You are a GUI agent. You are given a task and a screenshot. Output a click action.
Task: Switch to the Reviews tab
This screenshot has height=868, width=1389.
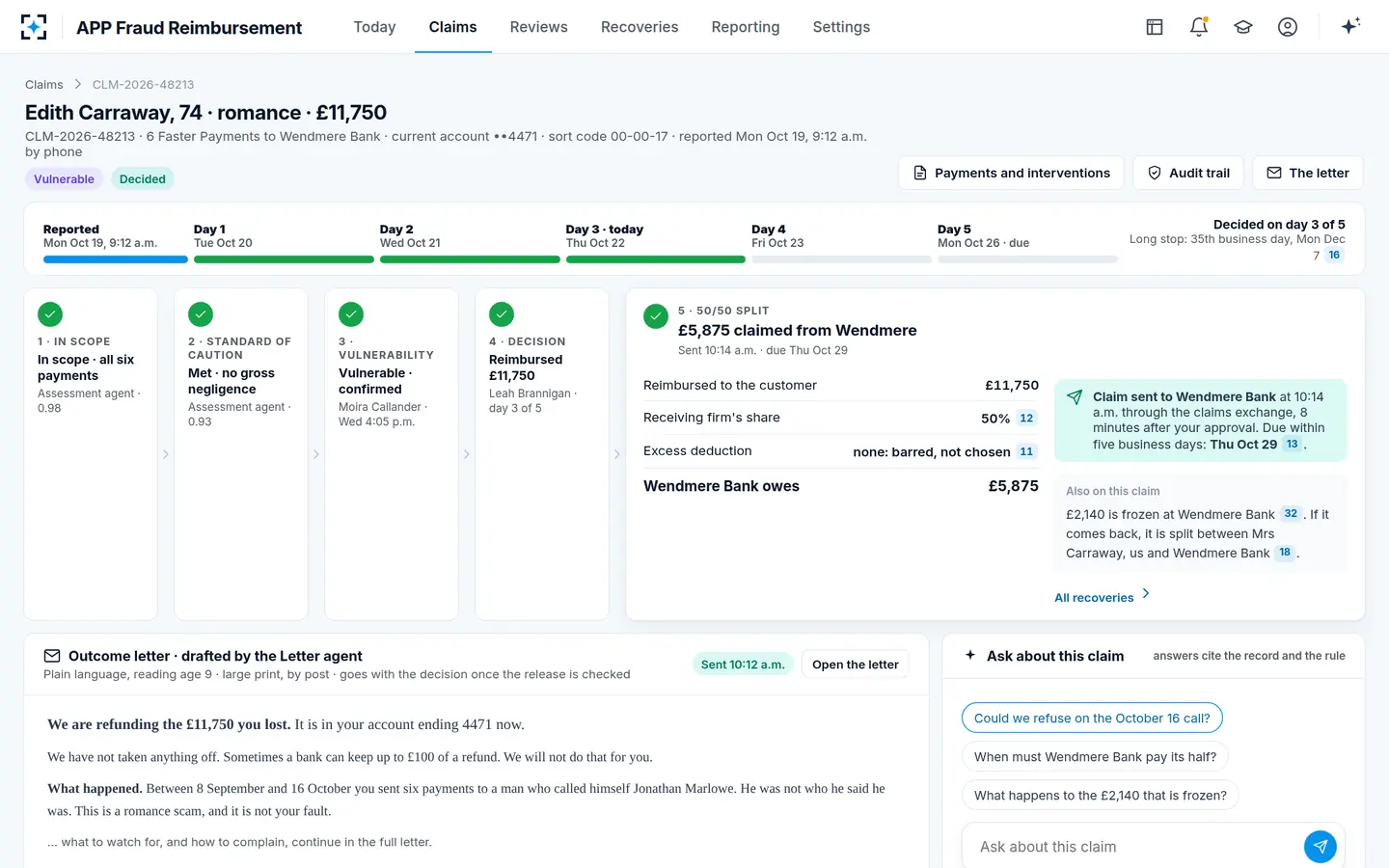point(539,27)
